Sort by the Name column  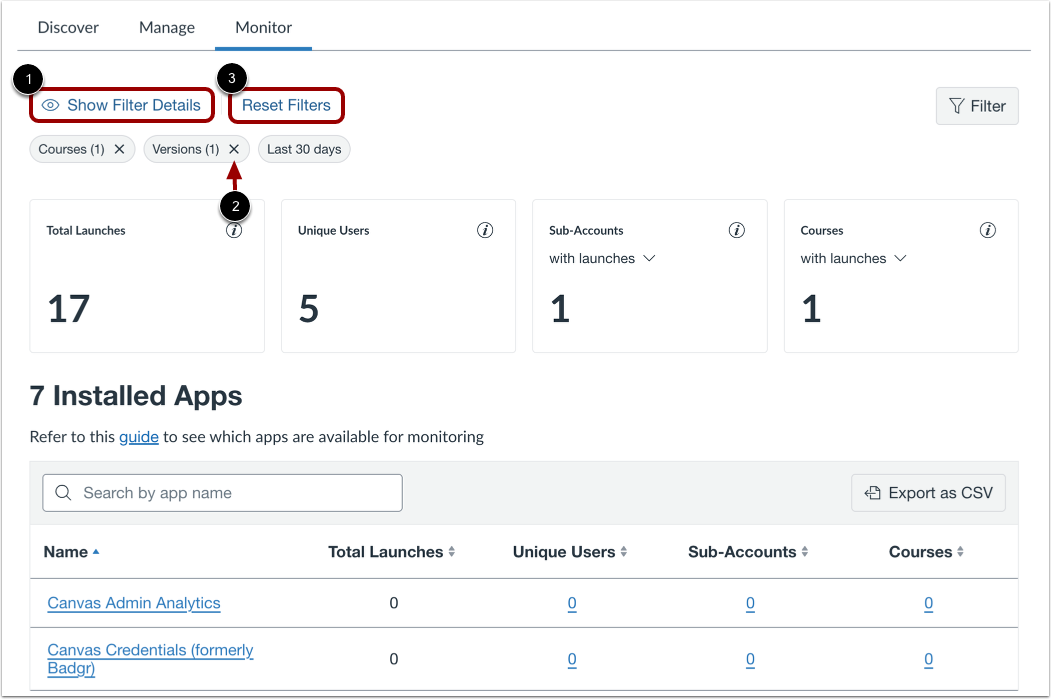pyautogui.click(x=71, y=552)
